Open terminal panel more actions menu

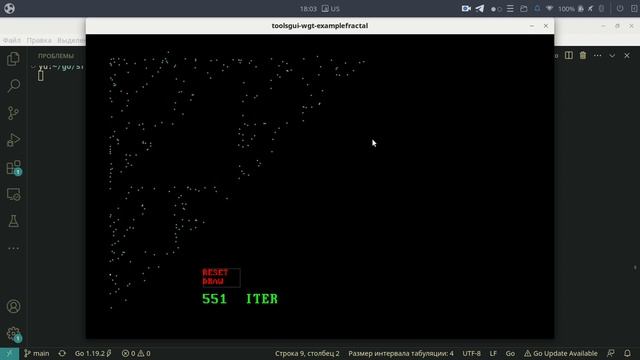(x=598, y=56)
